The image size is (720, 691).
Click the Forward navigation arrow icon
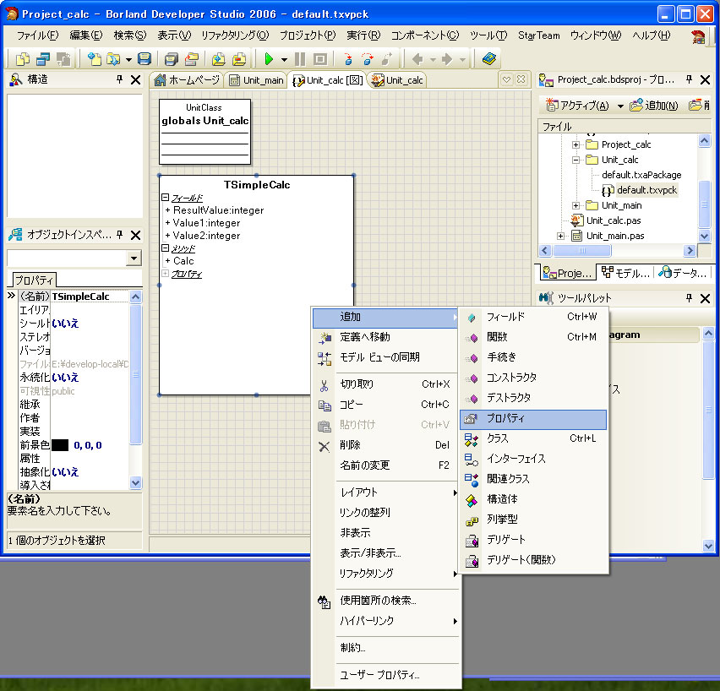pyautogui.click(x=447, y=59)
